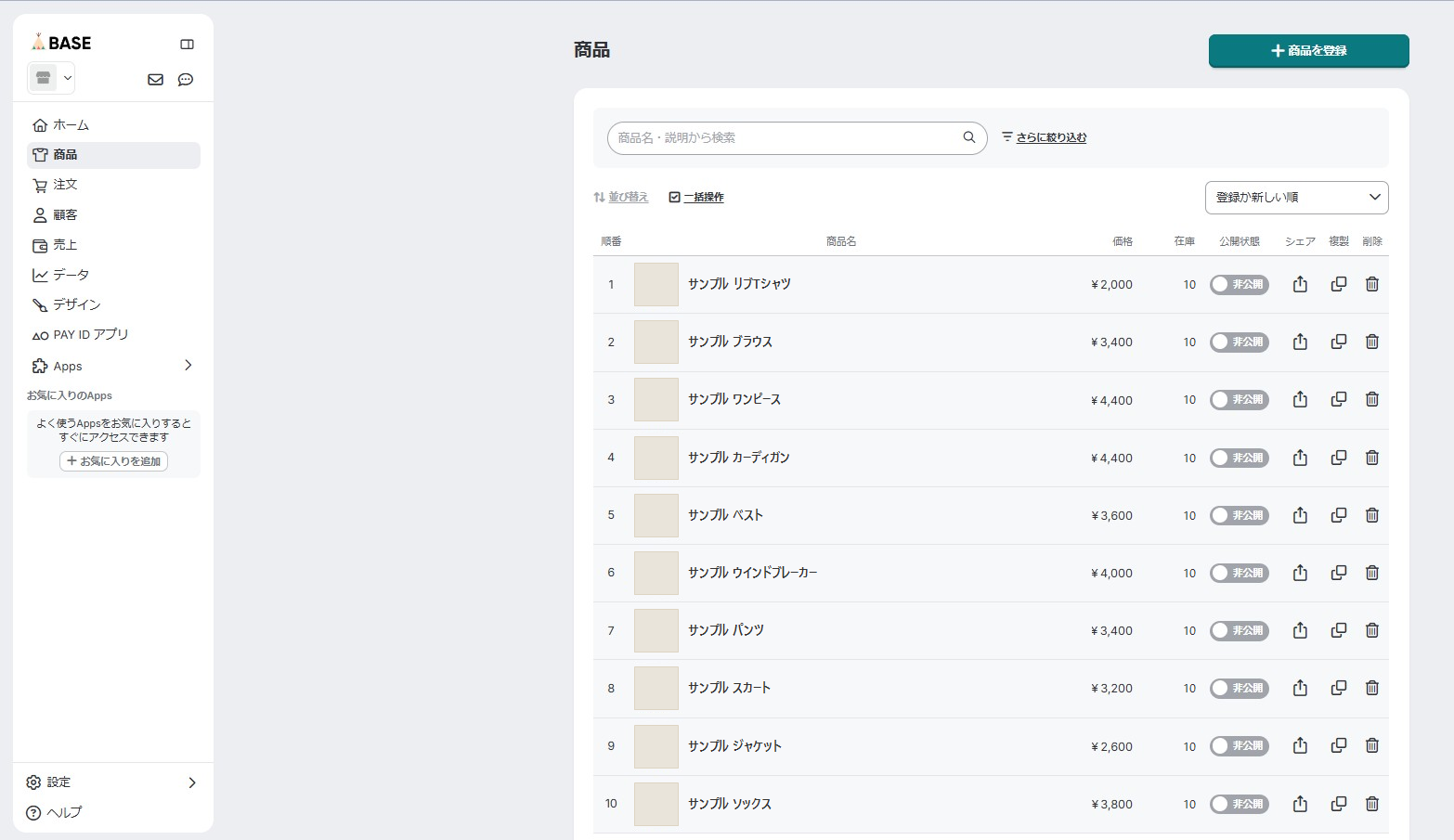Open the shop switcher dropdown
The width and height of the screenshot is (1454, 840).
tap(51, 78)
